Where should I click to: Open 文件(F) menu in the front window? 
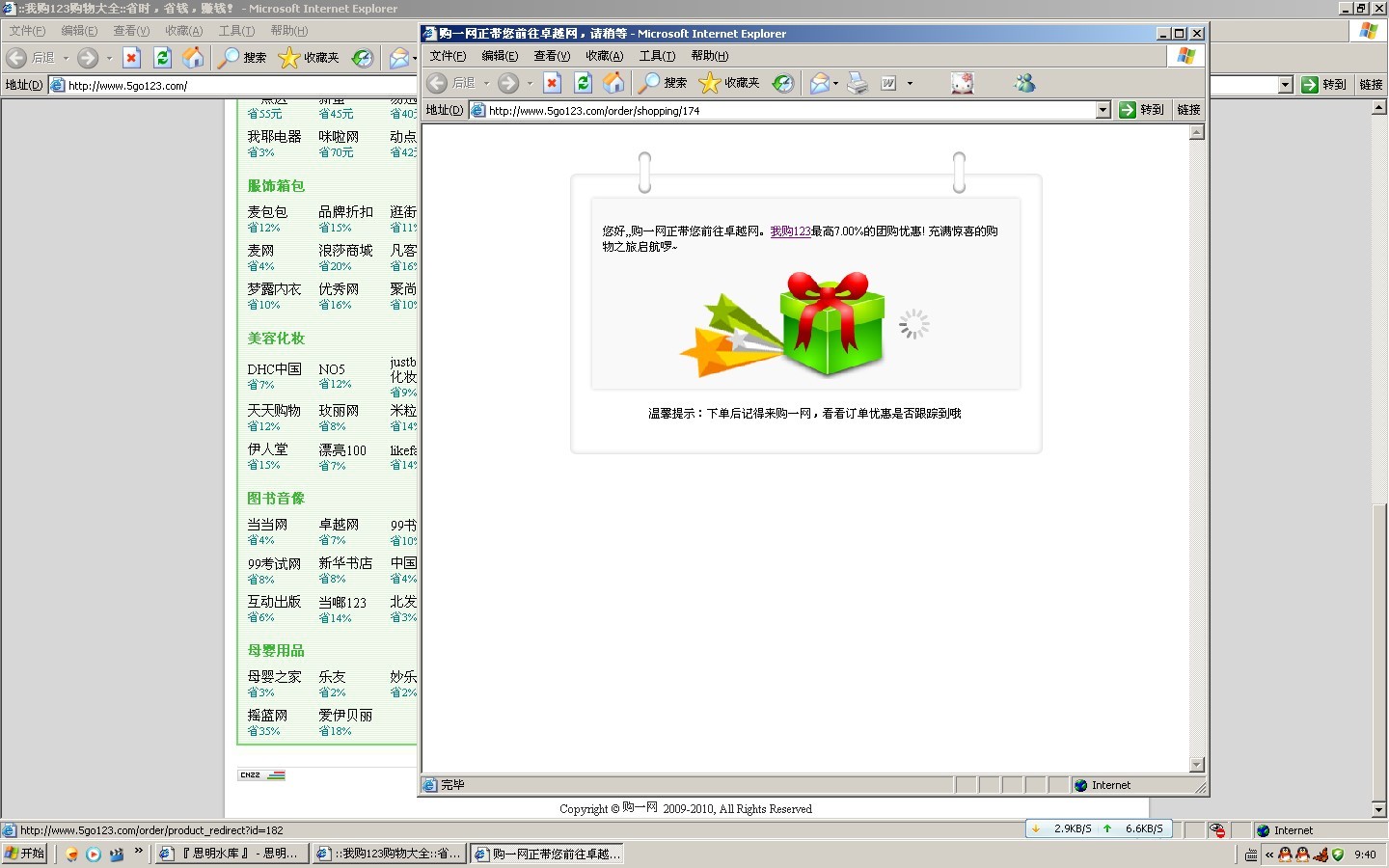pos(448,56)
